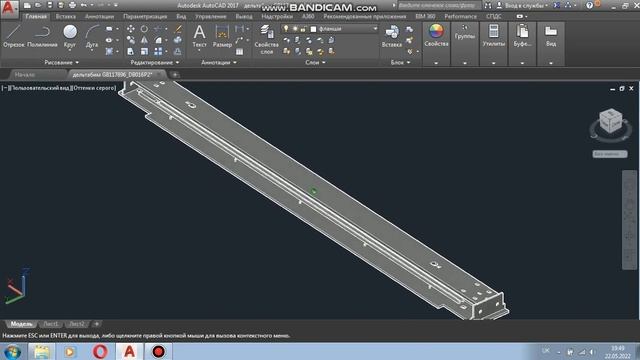Select the Размер (Dimension) tool
This screenshot has height=360, width=640.
pos(222,36)
